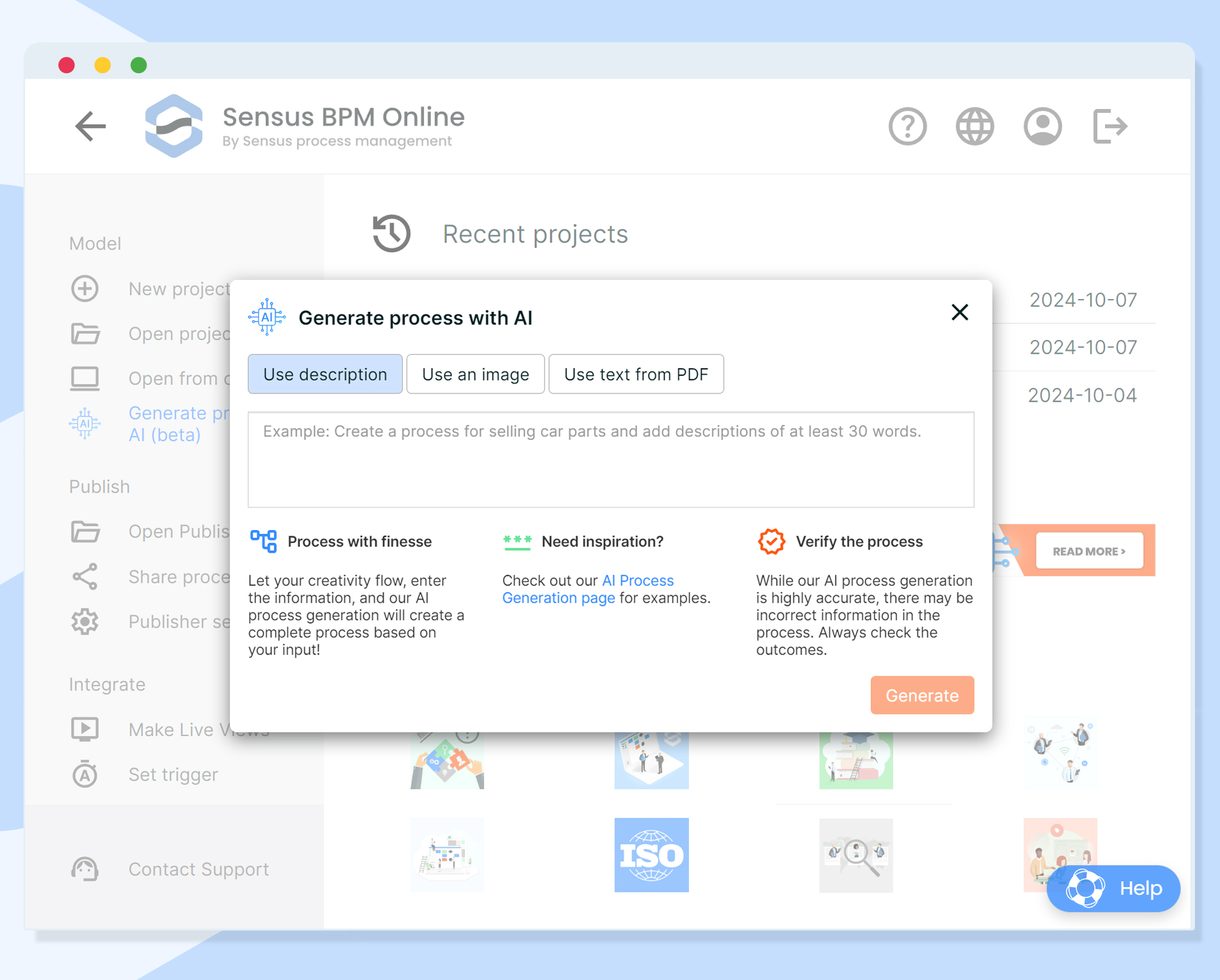Image resolution: width=1220 pixels, height=980 pixels.
Task: Select the Generate process with AI sidebar icon
Action: [85, 424]
